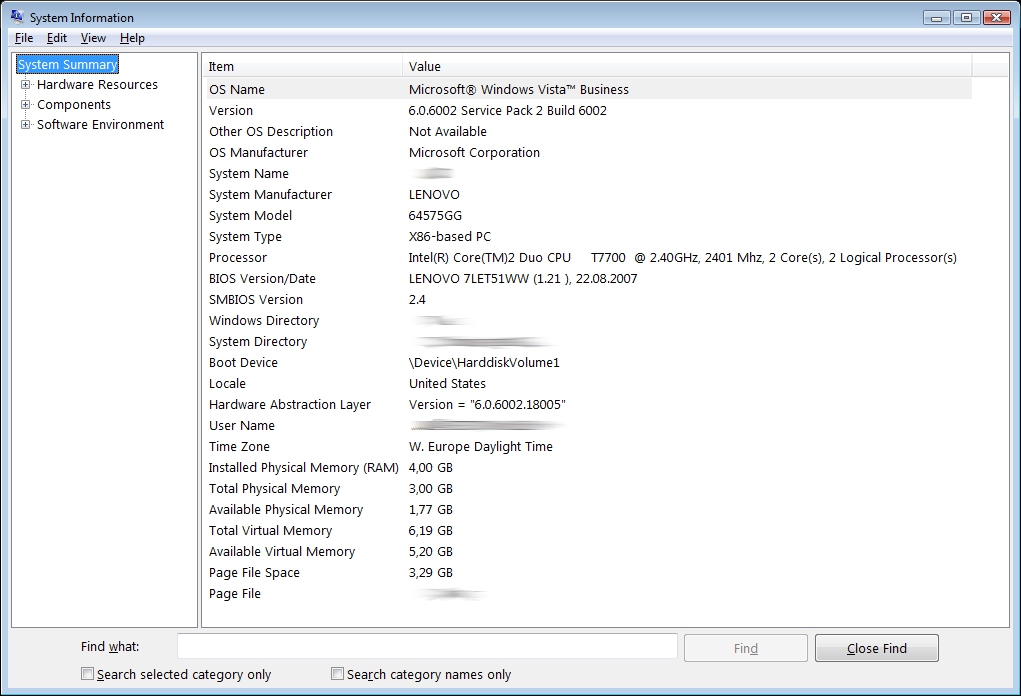
Task: Click the Page File item label
Action: click(234, 594)
